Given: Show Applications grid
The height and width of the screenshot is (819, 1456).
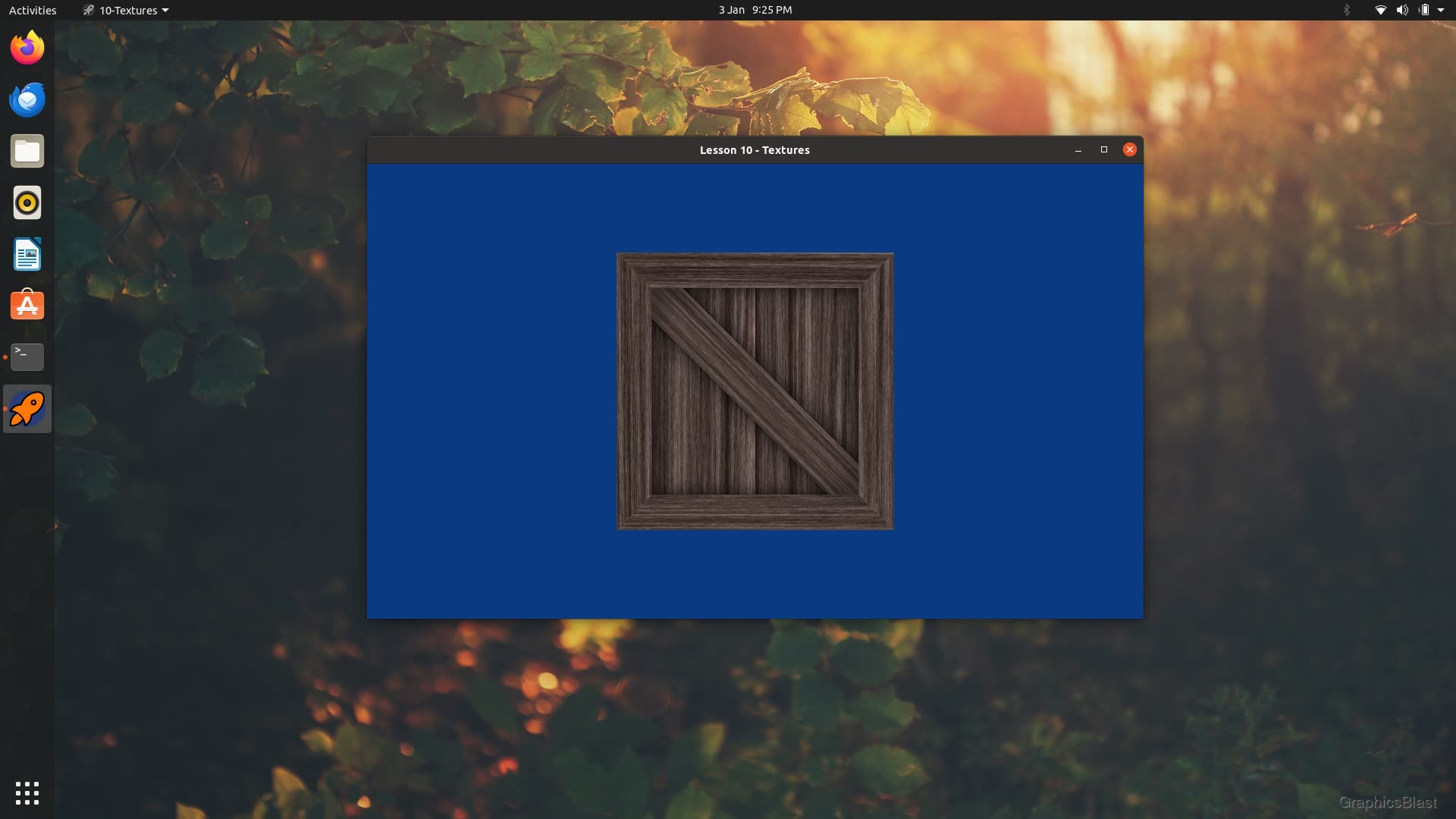Looking at the screenshot, I should [x=27, y=793].
